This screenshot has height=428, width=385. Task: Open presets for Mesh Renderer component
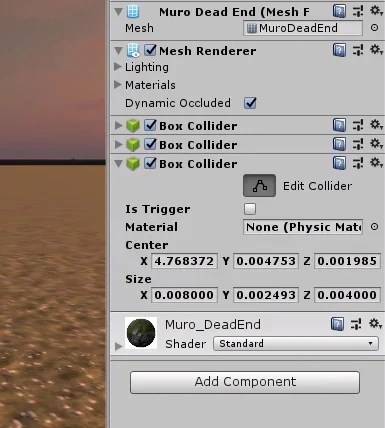pyautogui.click(x=358, y=51)
